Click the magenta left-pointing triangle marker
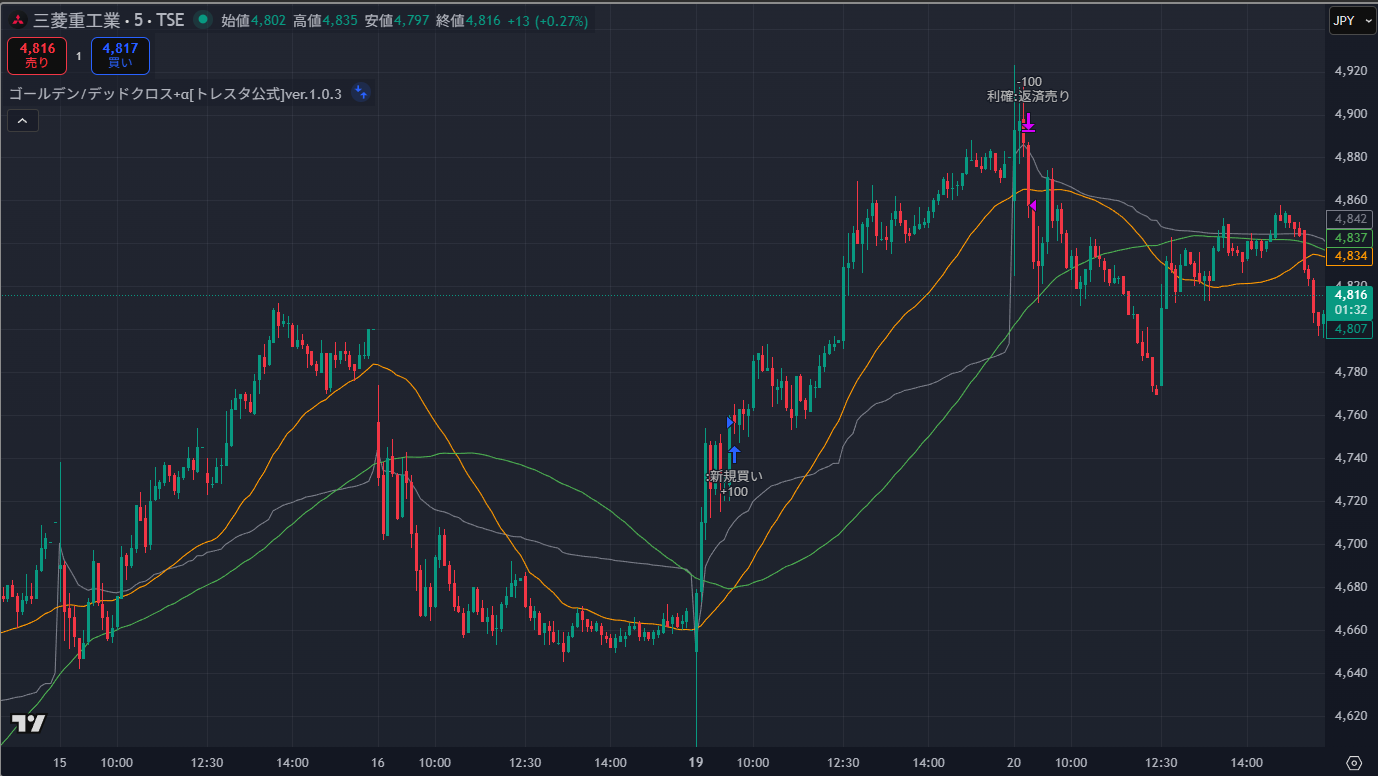The height and width of the screenshot is (776, 1378). click(x=1031, y=205)
